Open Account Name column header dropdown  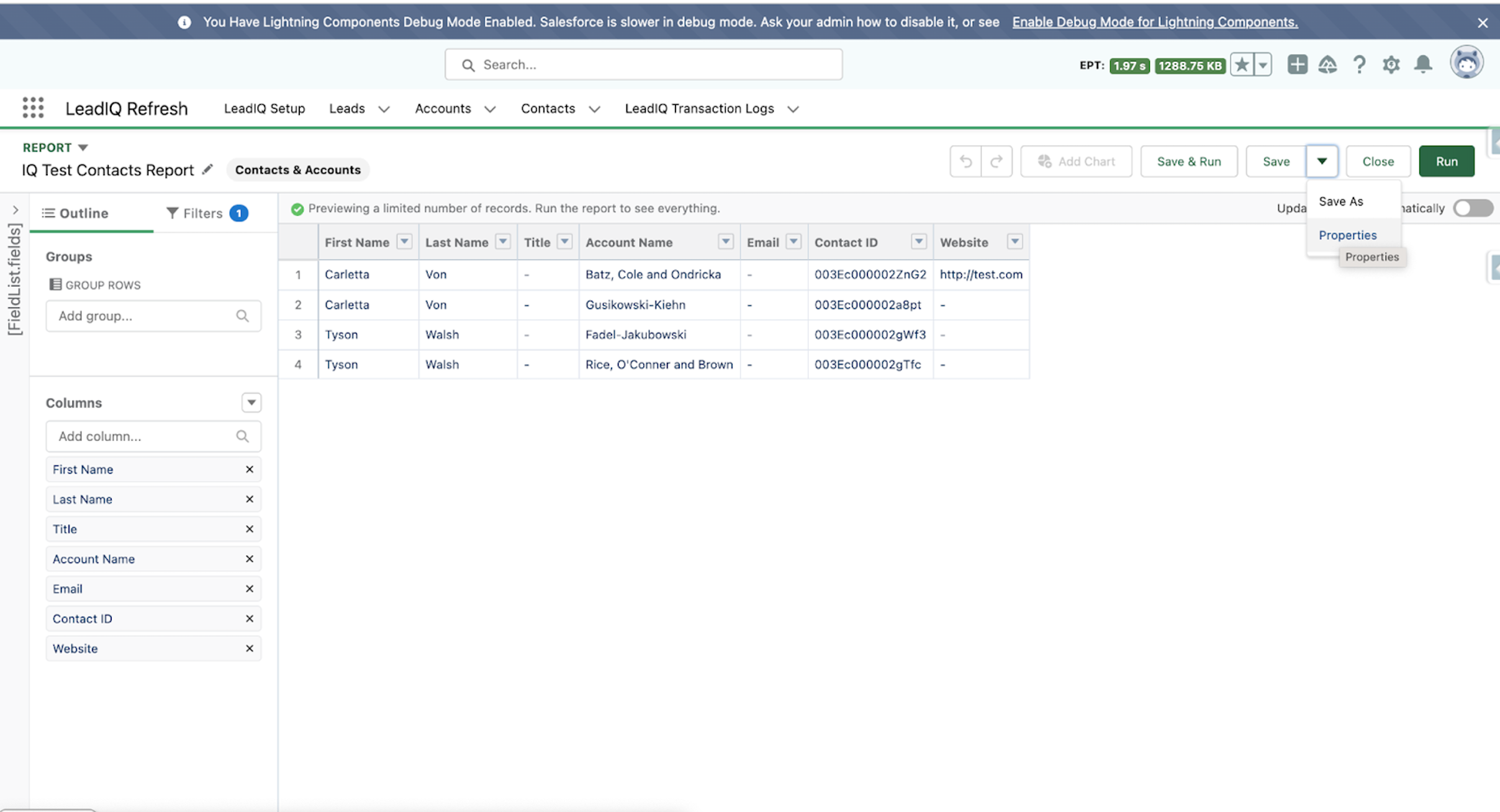725,241
